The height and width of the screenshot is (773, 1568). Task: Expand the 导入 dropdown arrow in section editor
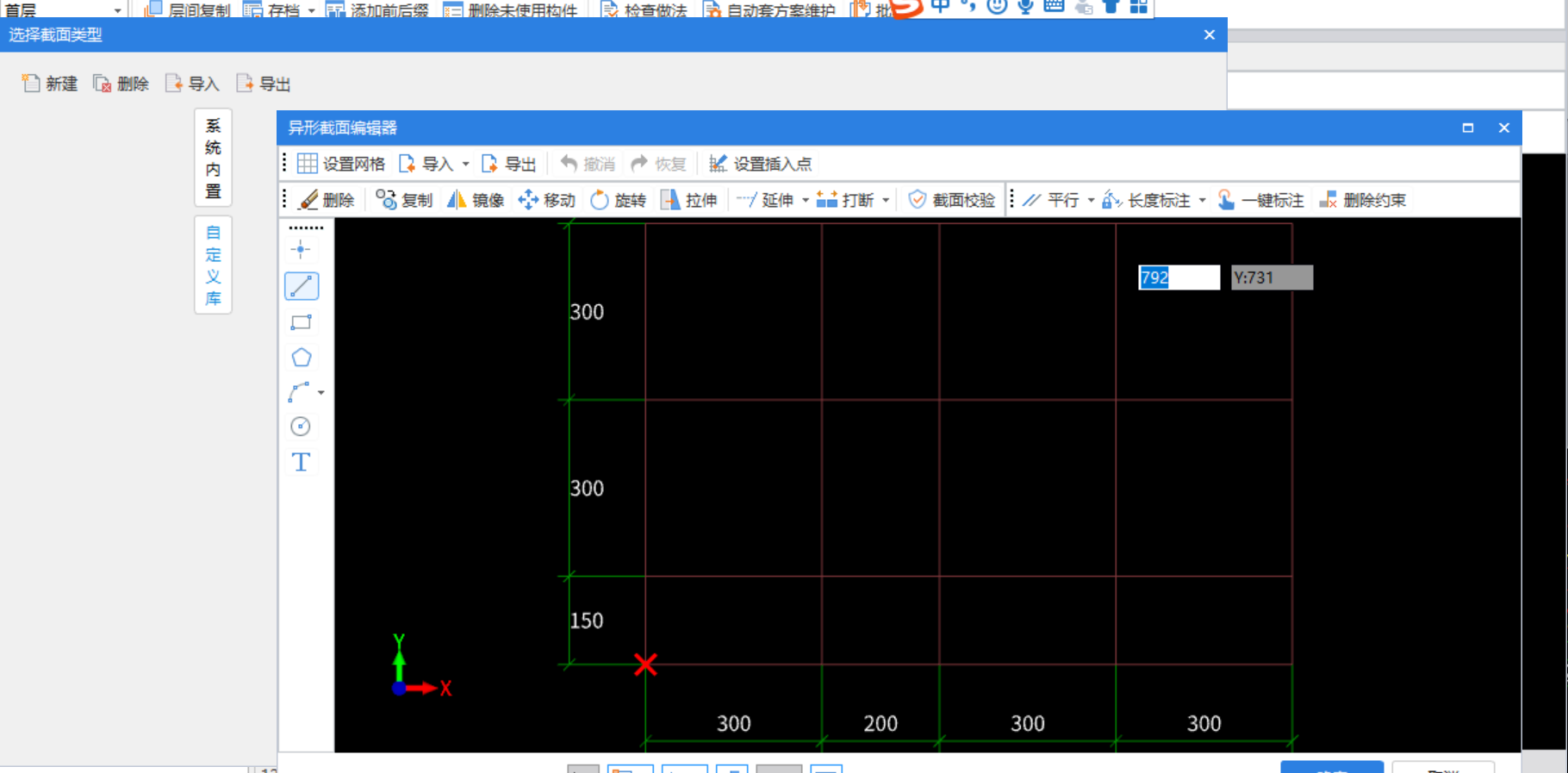point(465,164)
